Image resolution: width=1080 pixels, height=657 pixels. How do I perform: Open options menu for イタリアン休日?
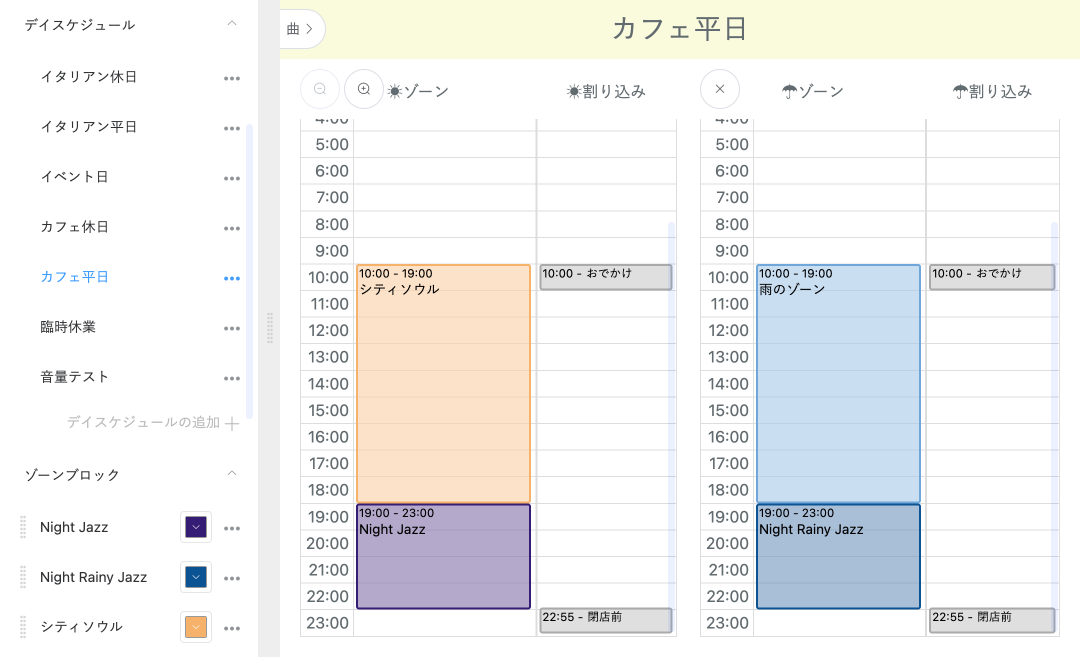click(x=232, y=78)
